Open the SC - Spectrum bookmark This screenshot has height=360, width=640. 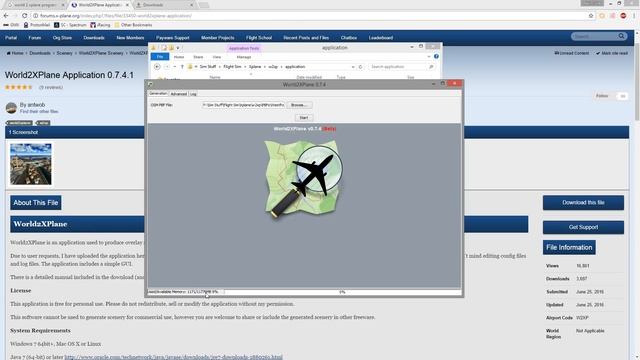tap(70, 25)
